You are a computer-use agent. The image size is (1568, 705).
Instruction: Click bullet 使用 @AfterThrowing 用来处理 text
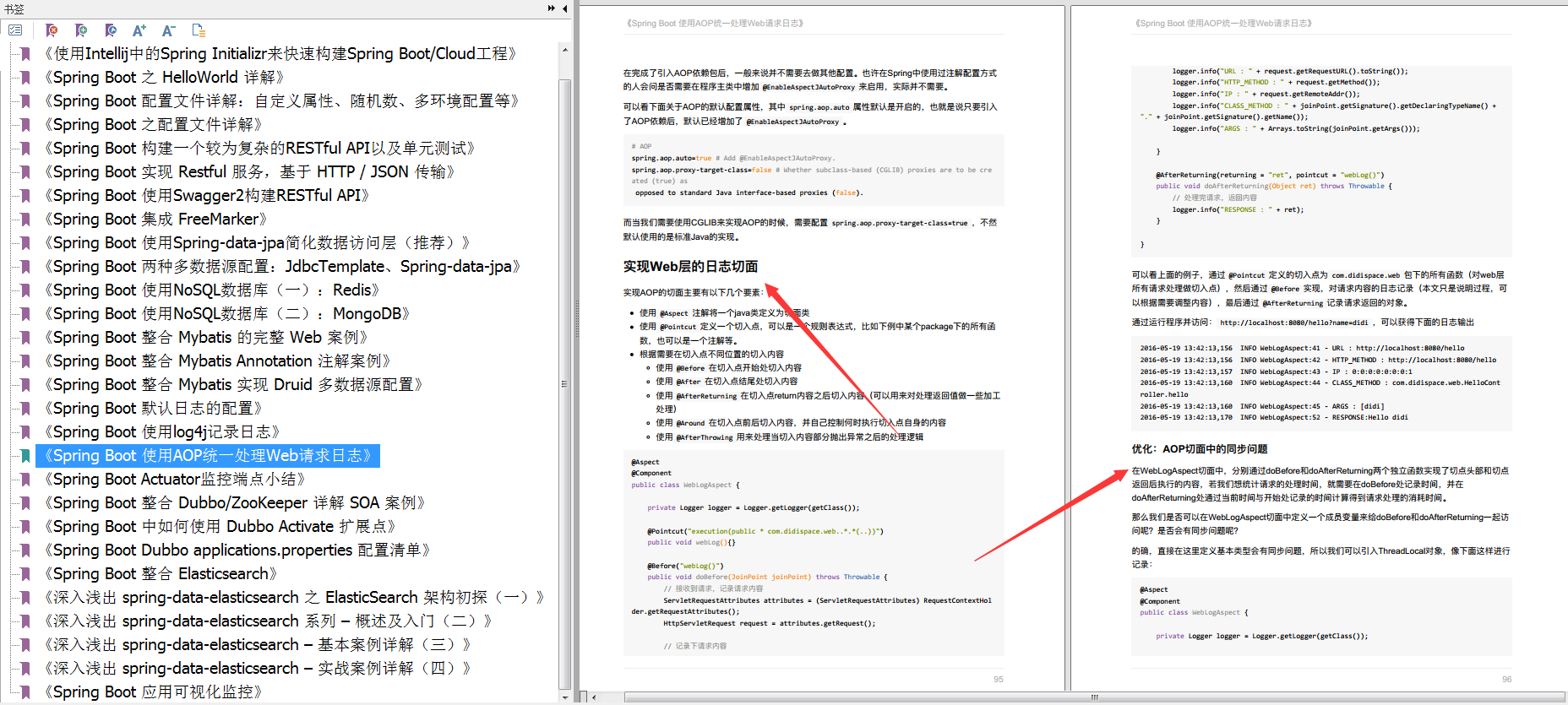tap(789, 437)
